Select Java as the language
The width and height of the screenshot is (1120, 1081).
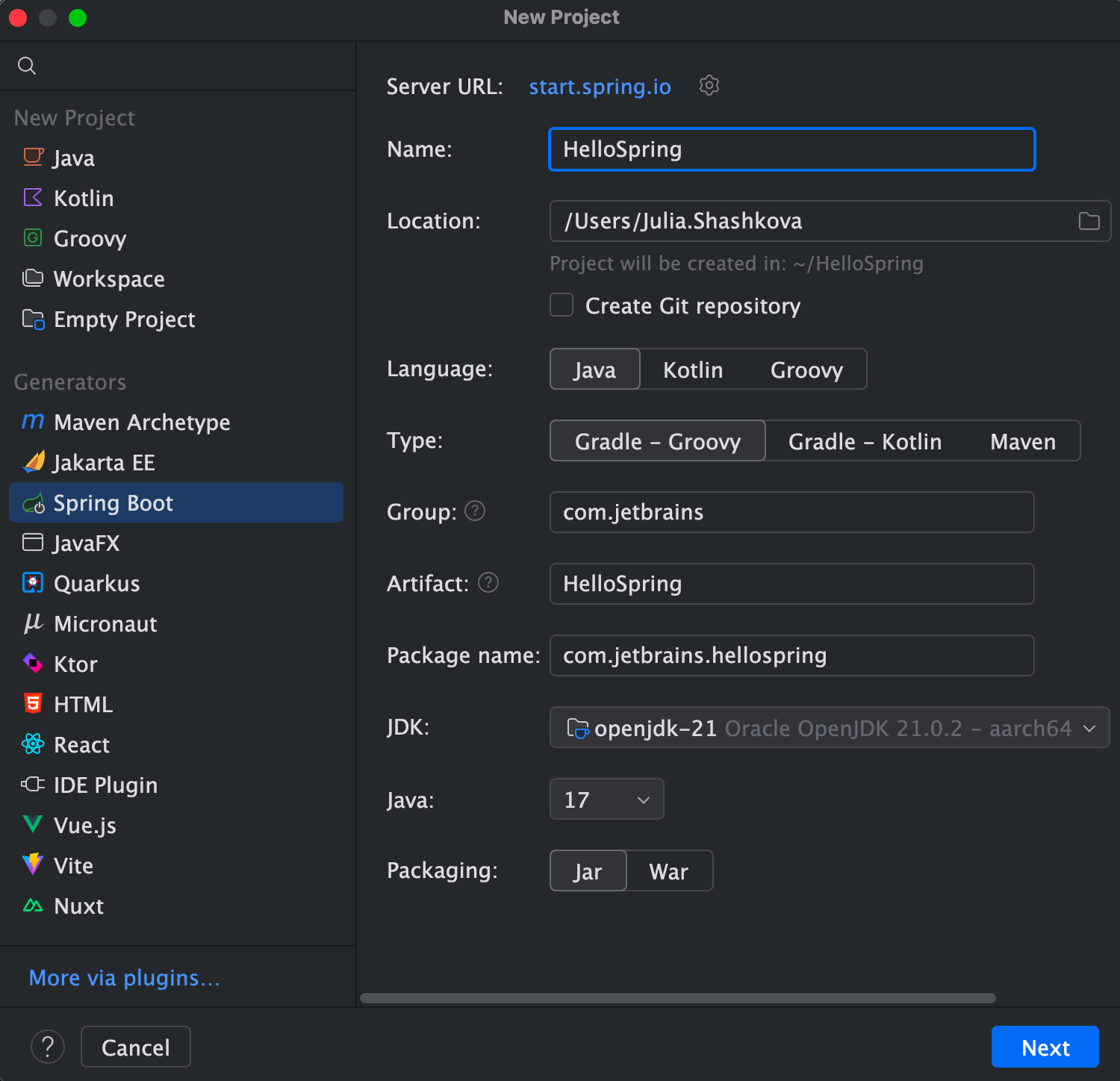(x=595, y=369)
